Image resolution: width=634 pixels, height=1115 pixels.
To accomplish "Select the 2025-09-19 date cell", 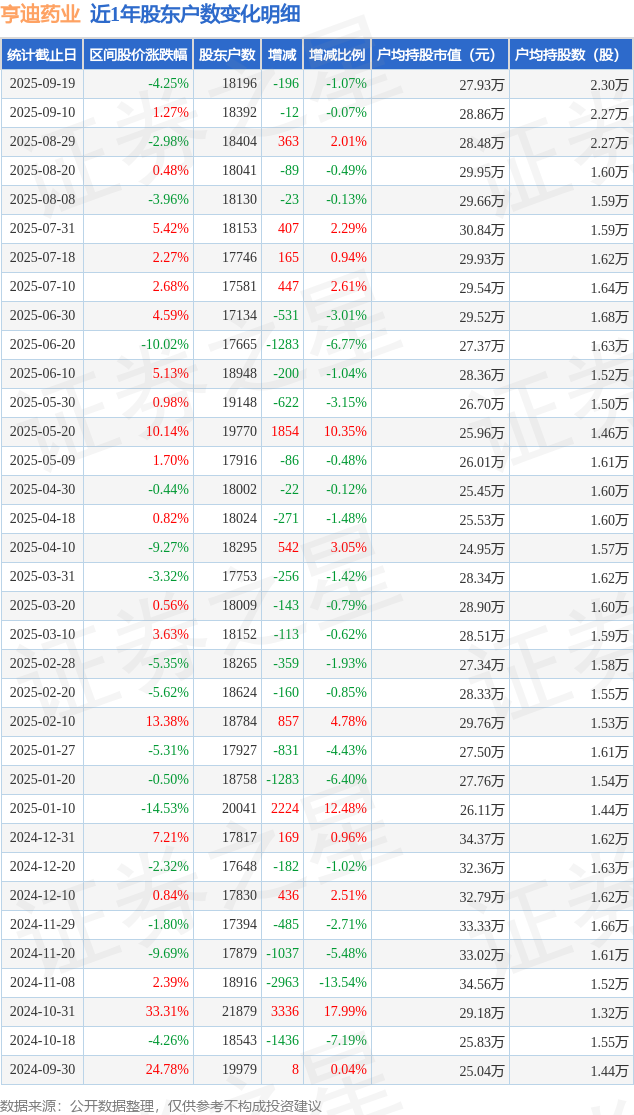I will [42, 84].
